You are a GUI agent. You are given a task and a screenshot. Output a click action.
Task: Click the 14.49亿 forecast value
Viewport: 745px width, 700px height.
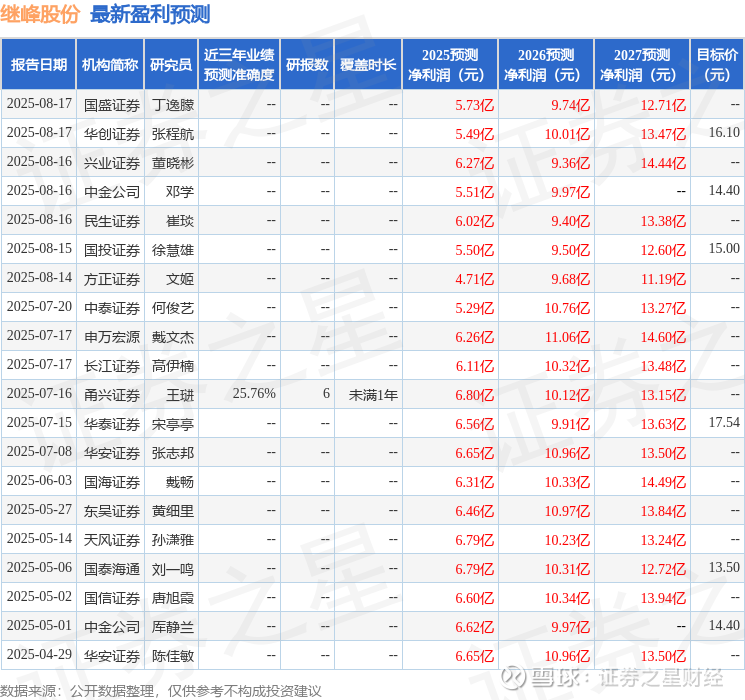coord(663,482)
